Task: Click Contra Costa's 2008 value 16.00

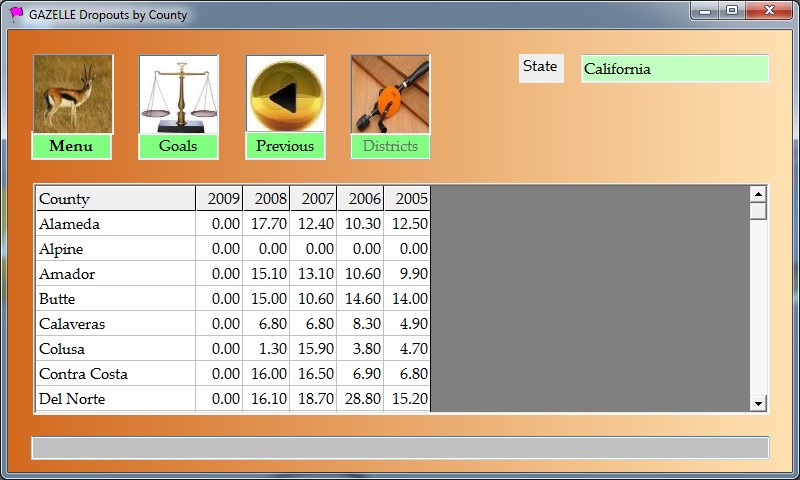Action: click(x=266, y=373)
